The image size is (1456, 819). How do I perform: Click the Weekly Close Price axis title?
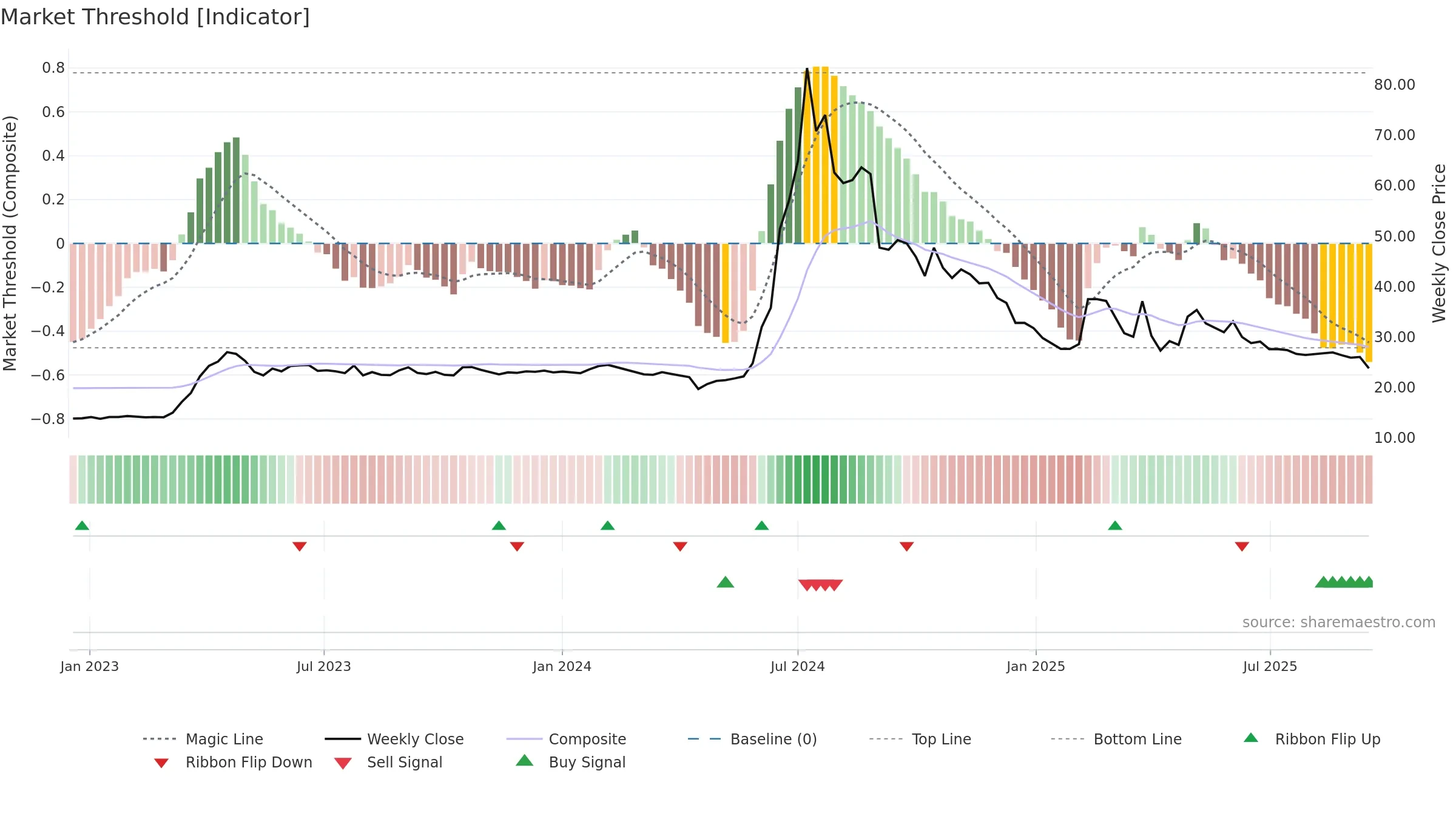(1440, 243)
